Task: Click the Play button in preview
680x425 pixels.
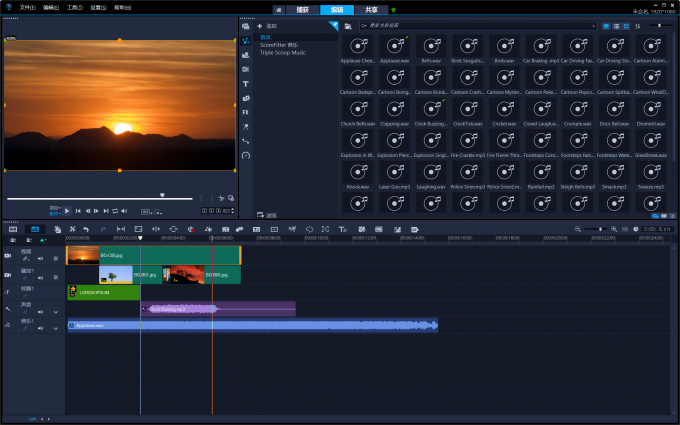Action: (x=67, y=211)
